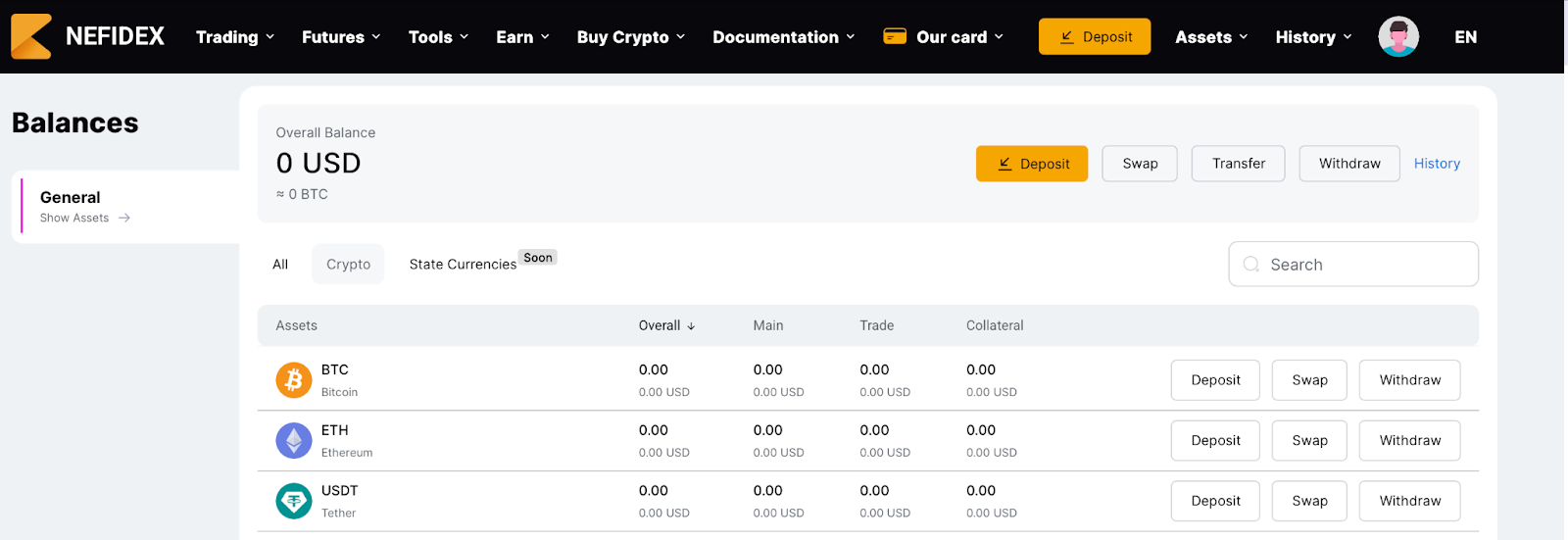Viewport: 1568px width, 540px height.
Task: Withdraw ETH from the Ethereum row
Action: (1409, 441)
